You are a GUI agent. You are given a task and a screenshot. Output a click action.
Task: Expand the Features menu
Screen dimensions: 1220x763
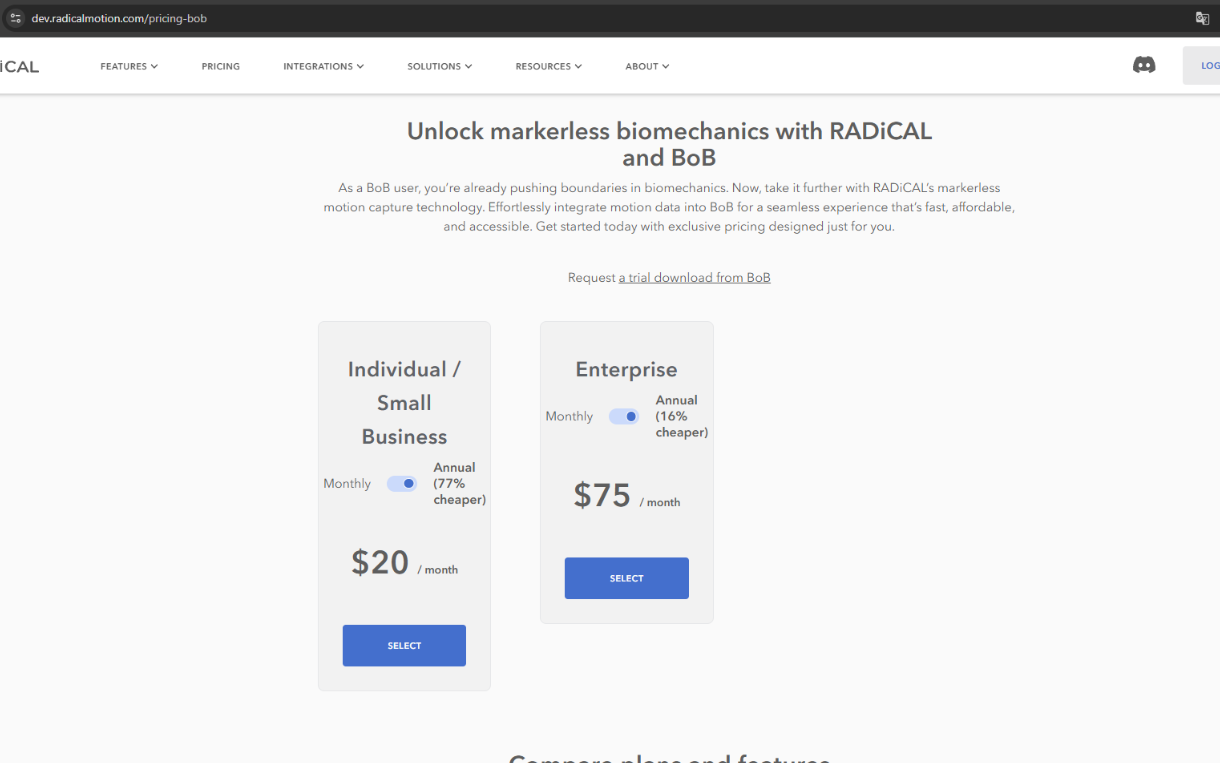(x=129, y=66)
